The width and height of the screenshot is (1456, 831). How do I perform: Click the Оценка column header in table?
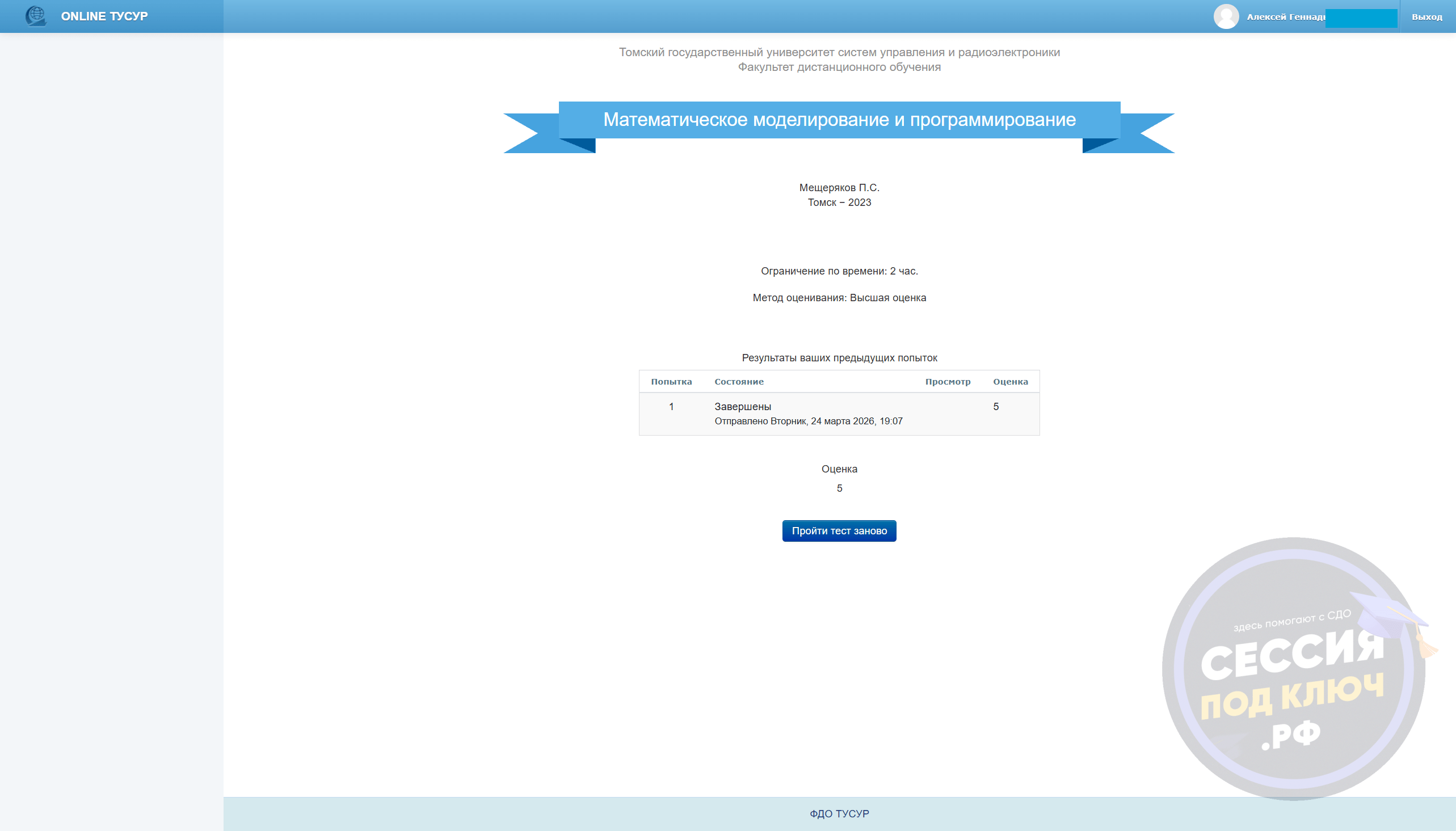click(1009, 382)
